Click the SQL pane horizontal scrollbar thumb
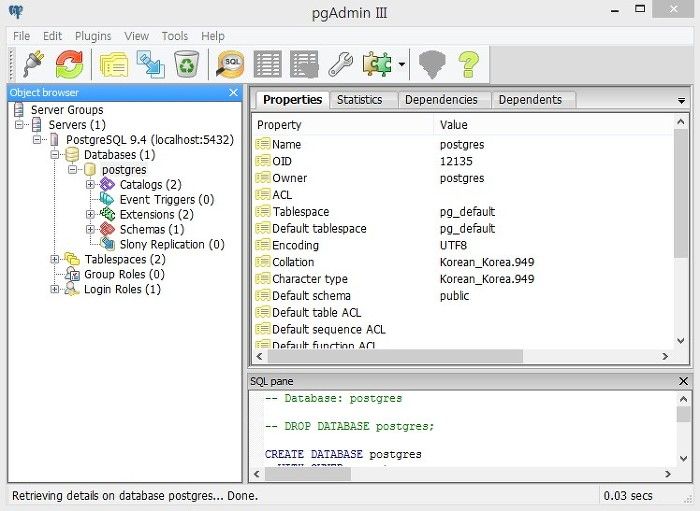The height and width of the screenshot is (511, 700). point(308,474)
